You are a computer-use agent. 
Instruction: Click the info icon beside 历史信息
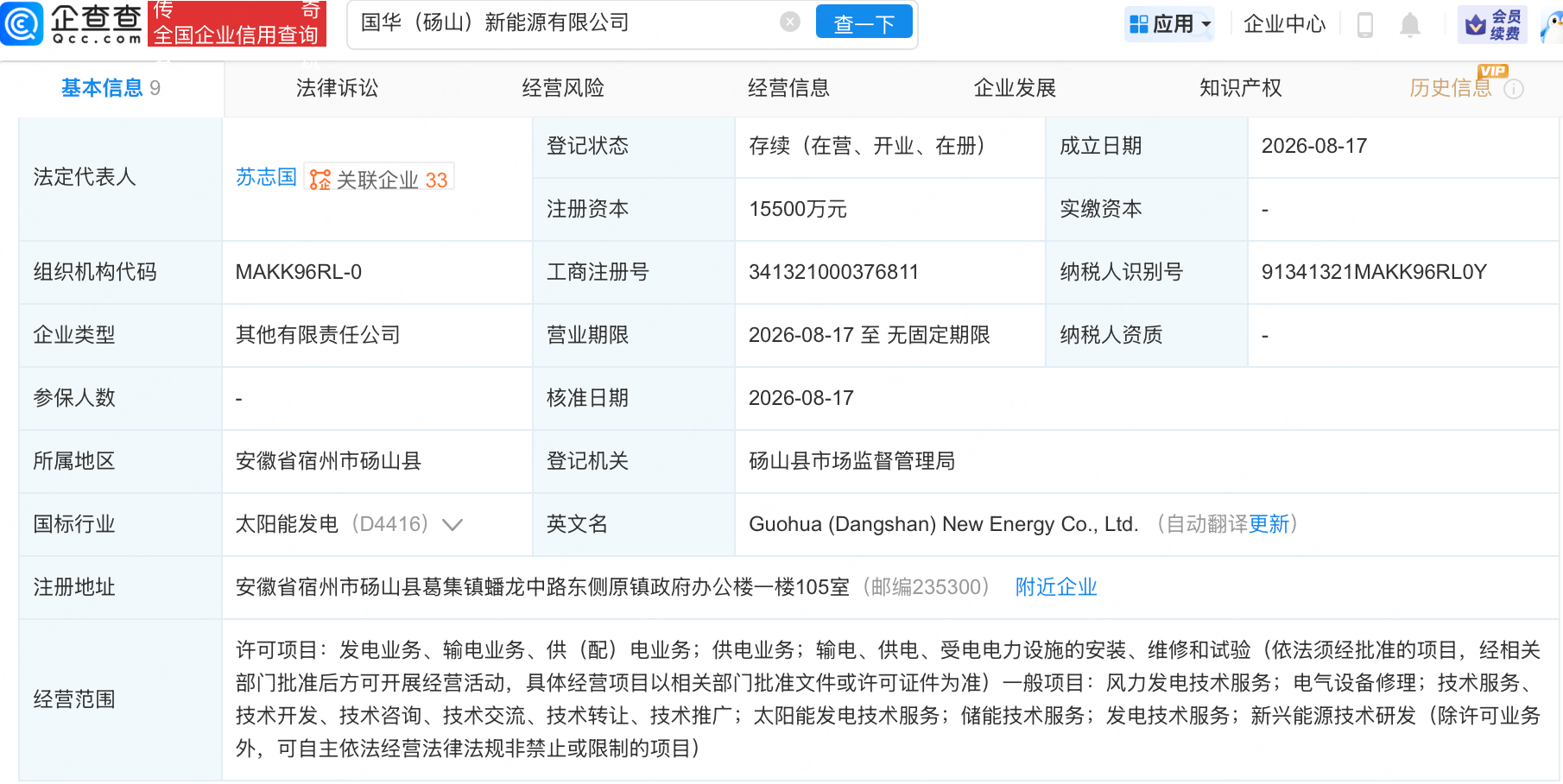click(1514, 89)
